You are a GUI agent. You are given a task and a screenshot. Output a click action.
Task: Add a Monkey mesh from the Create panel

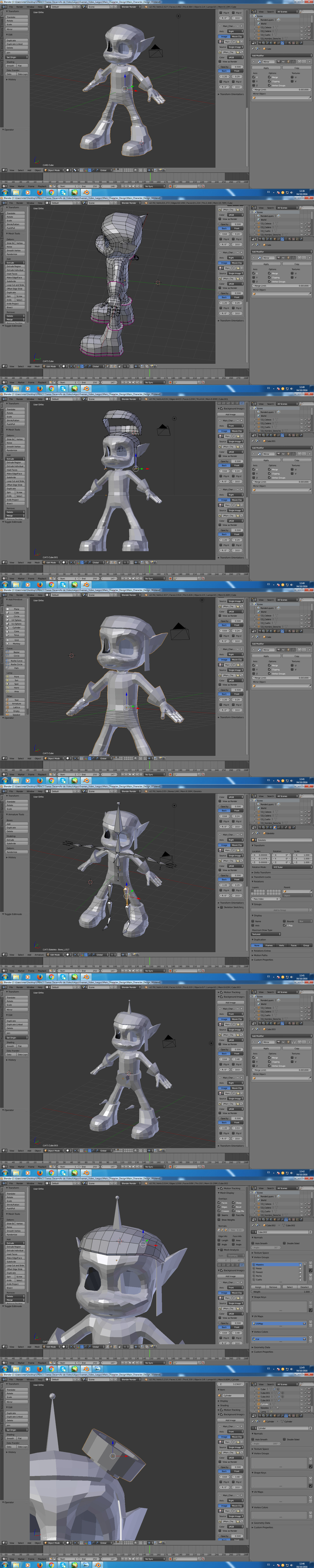(15, 644)
